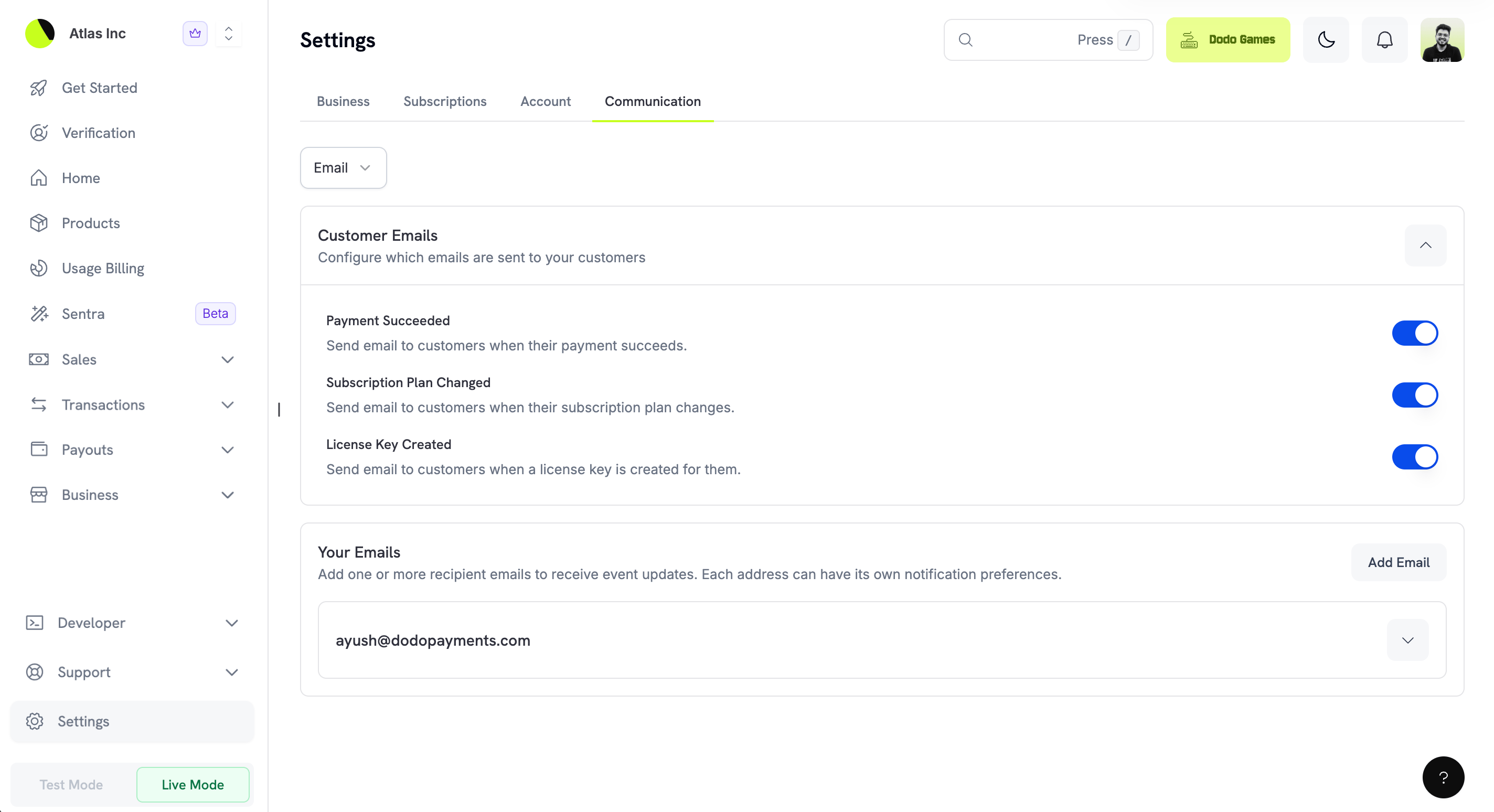Toggle the Payment Succeeded email switch
1494x812 pixels.
[1415, 333]
